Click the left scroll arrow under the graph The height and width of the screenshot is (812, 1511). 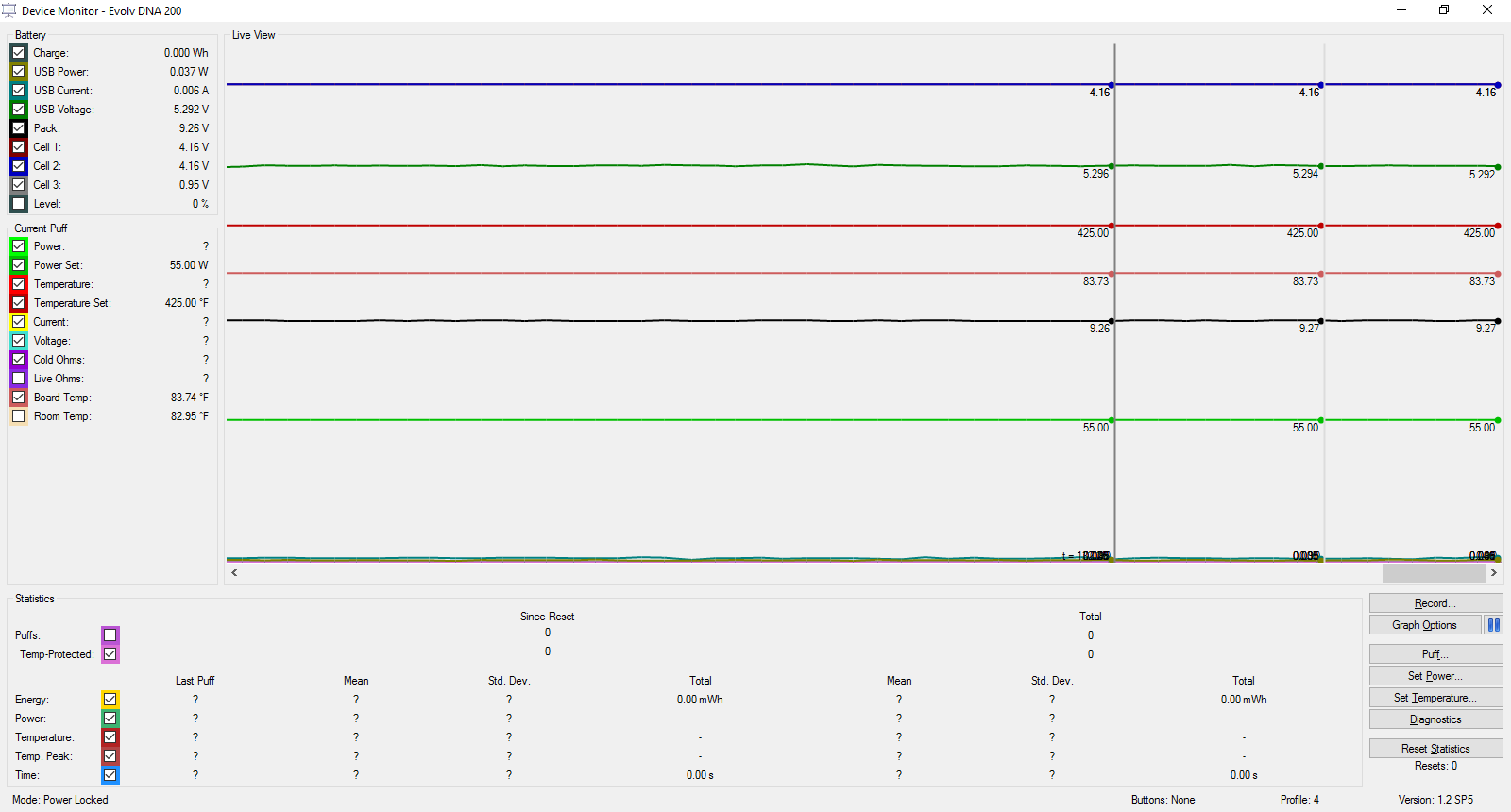(234, 572)
